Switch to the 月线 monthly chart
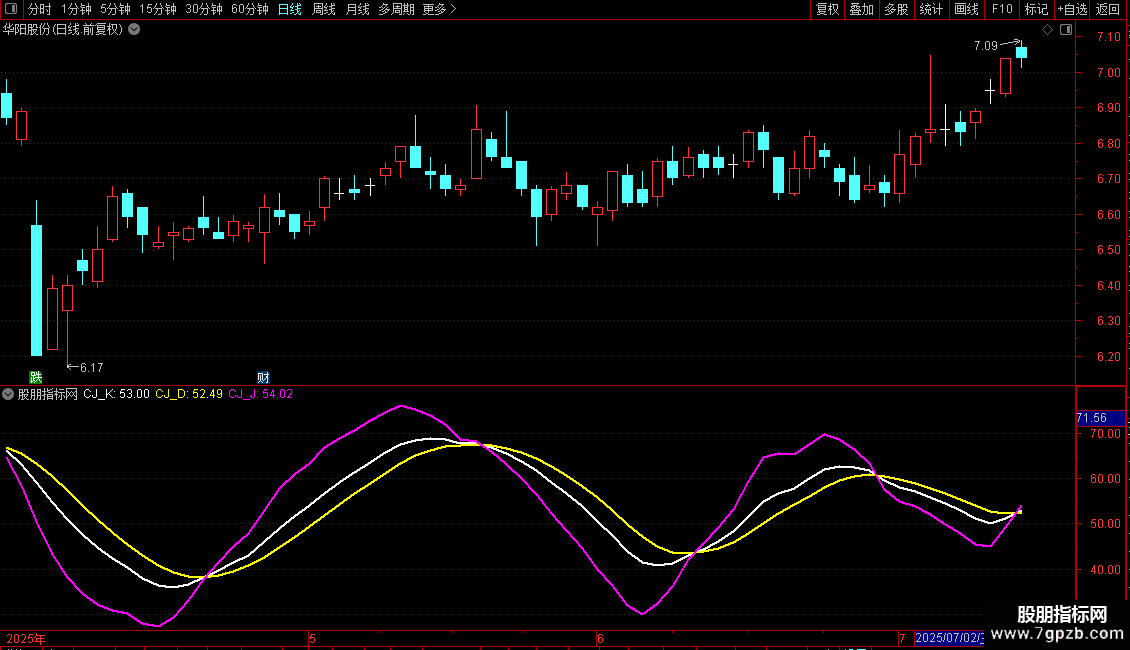This screenshot has height=650, width=1130. pos(357,9)
